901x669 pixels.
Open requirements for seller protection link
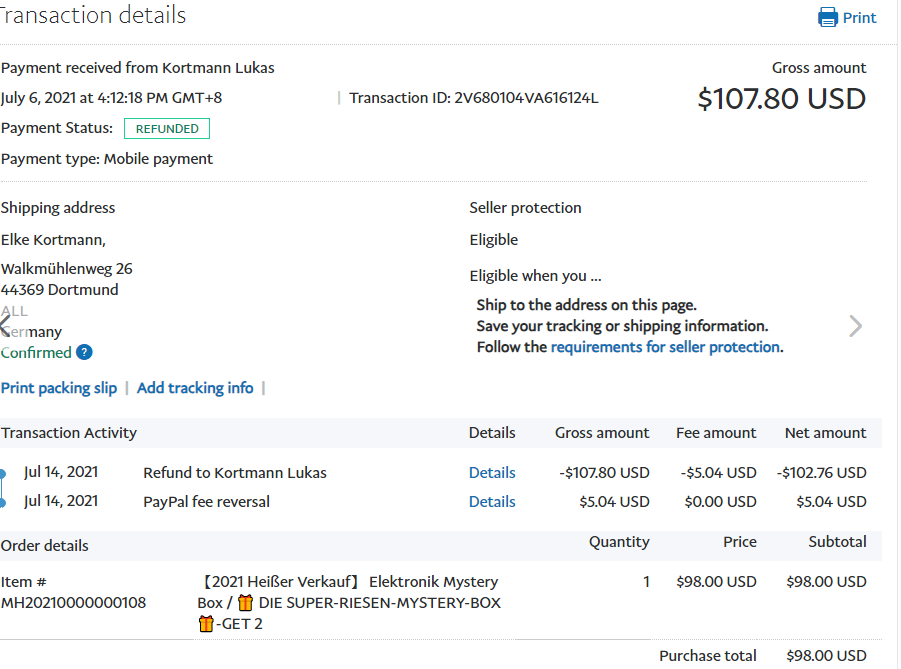point(665,347)
